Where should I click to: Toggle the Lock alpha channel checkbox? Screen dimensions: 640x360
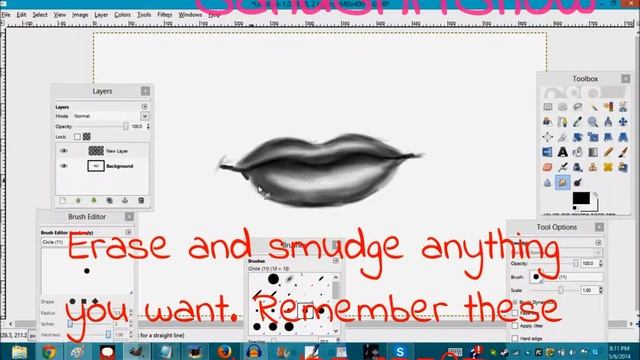tap(87, 137)
